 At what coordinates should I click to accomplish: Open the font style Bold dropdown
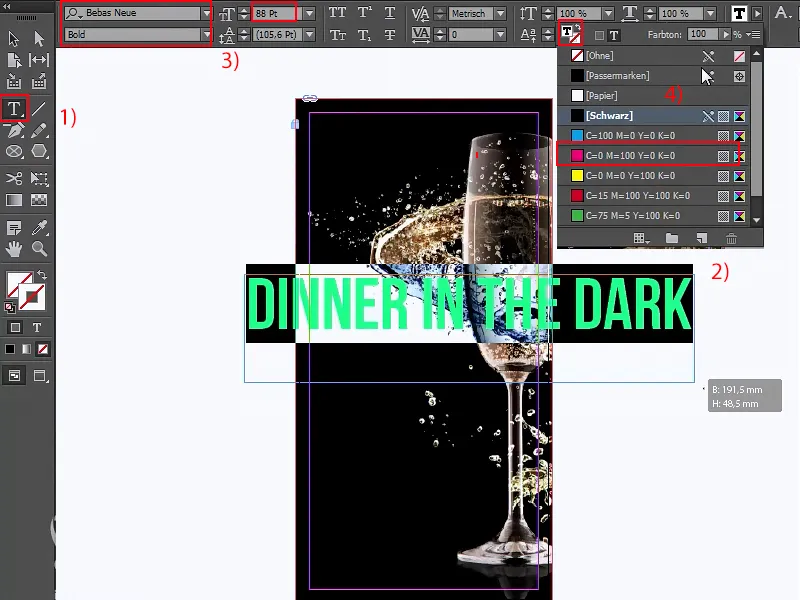tap(206, 35)
